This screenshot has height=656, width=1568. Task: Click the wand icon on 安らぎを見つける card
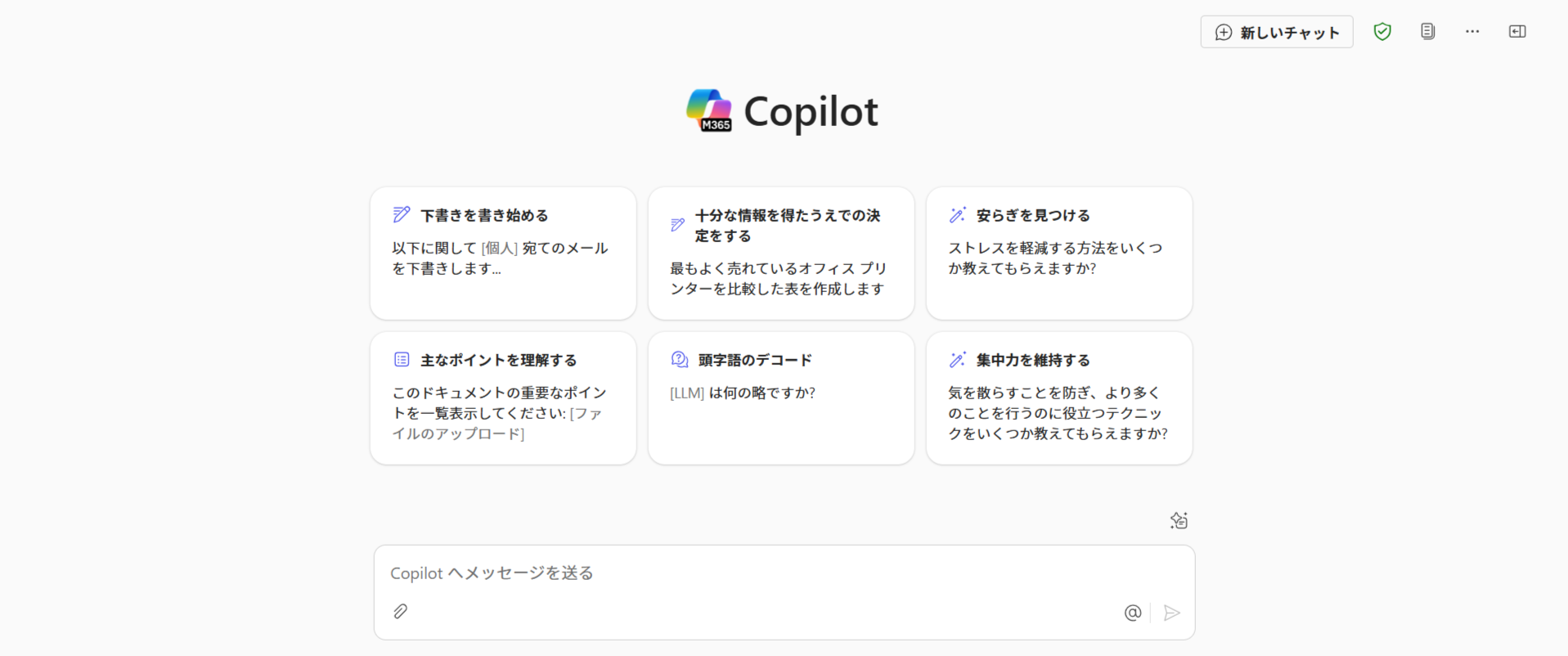956,214
